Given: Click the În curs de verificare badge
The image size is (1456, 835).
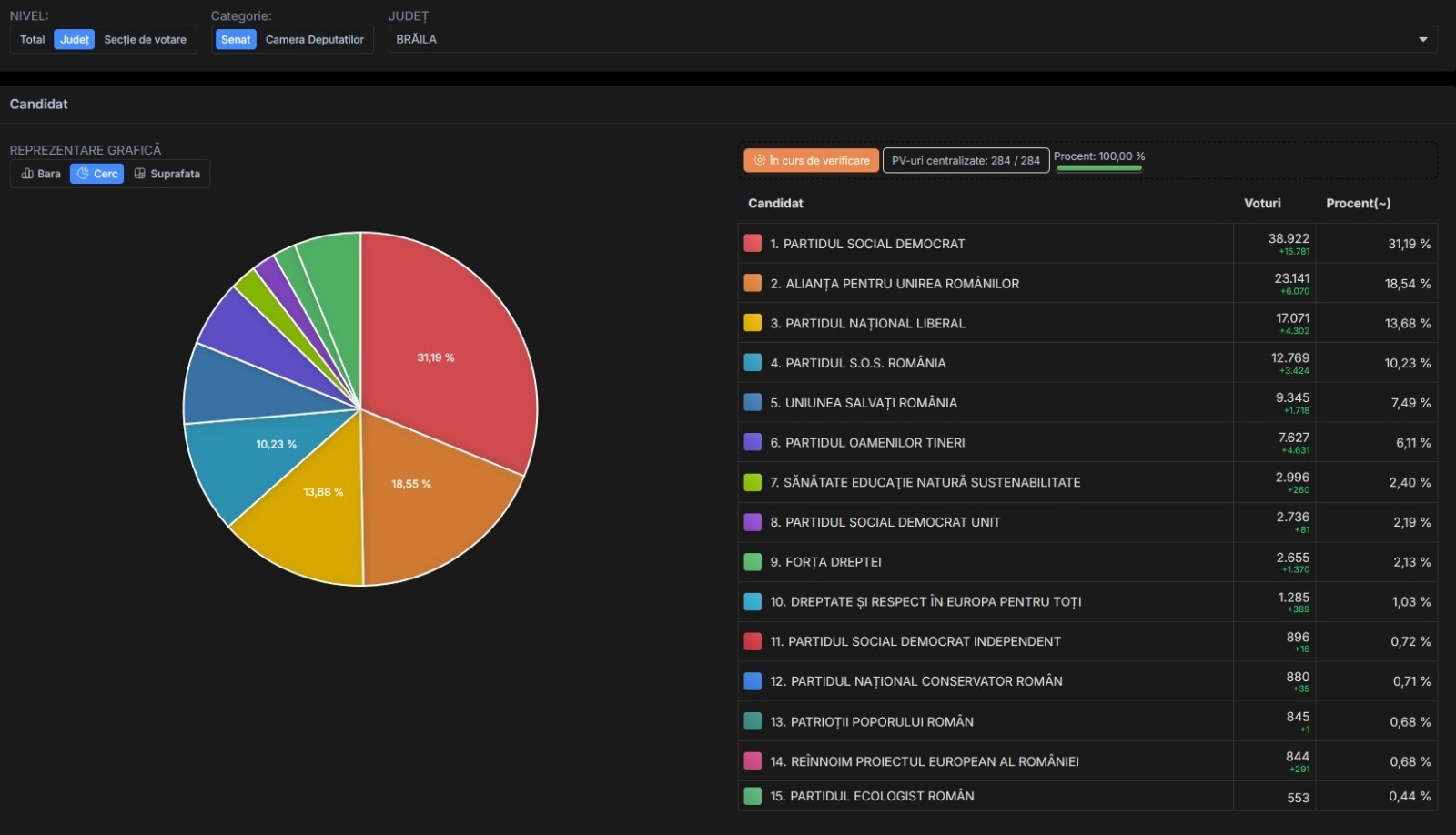Looking at the screenshot, I should tap(811, 160).
